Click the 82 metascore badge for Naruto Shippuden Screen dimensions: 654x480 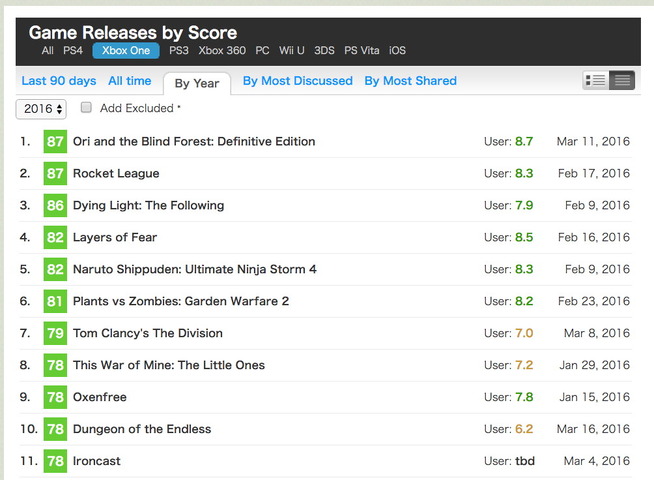pyautogui.click(x=55, y=269)
